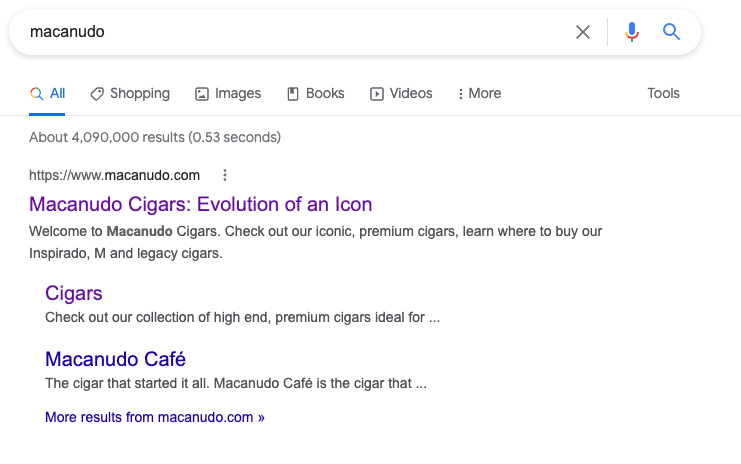Open the Cigars sitelink

(74, 293)
